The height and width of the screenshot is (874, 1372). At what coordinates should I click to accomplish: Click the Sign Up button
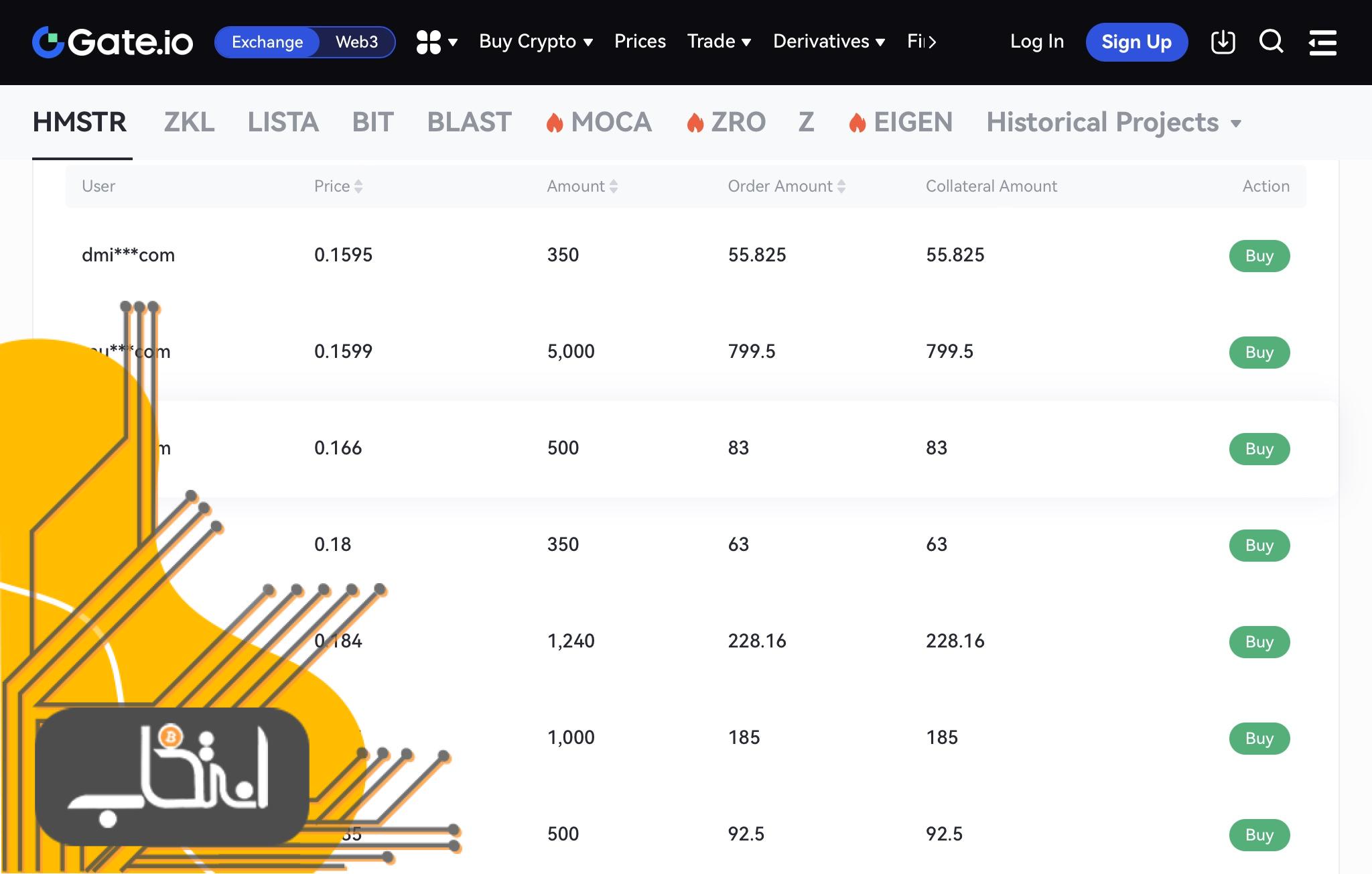coord(1137,41)
